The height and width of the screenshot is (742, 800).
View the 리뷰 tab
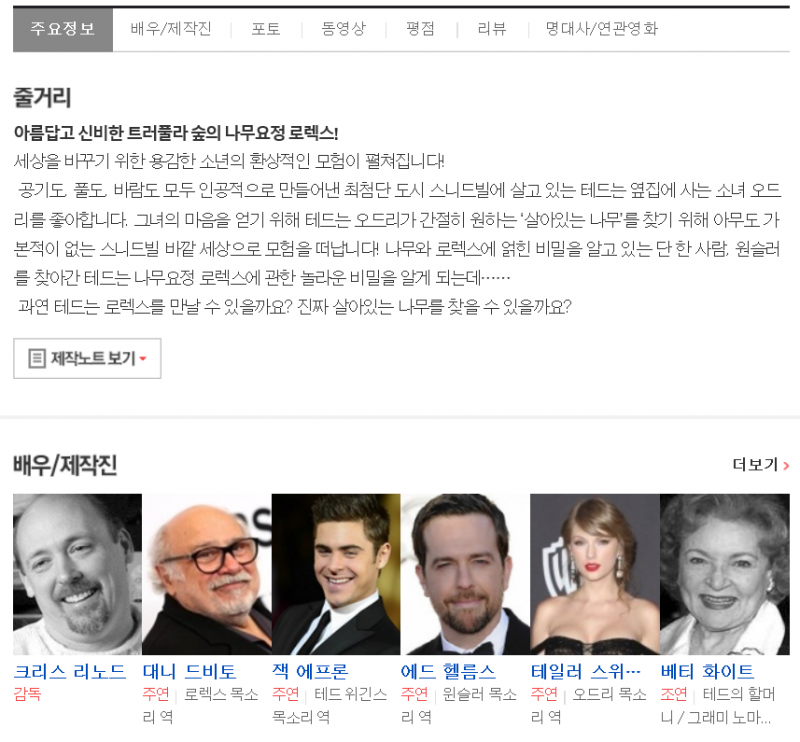pyautogui.click(x=492, y=29)
